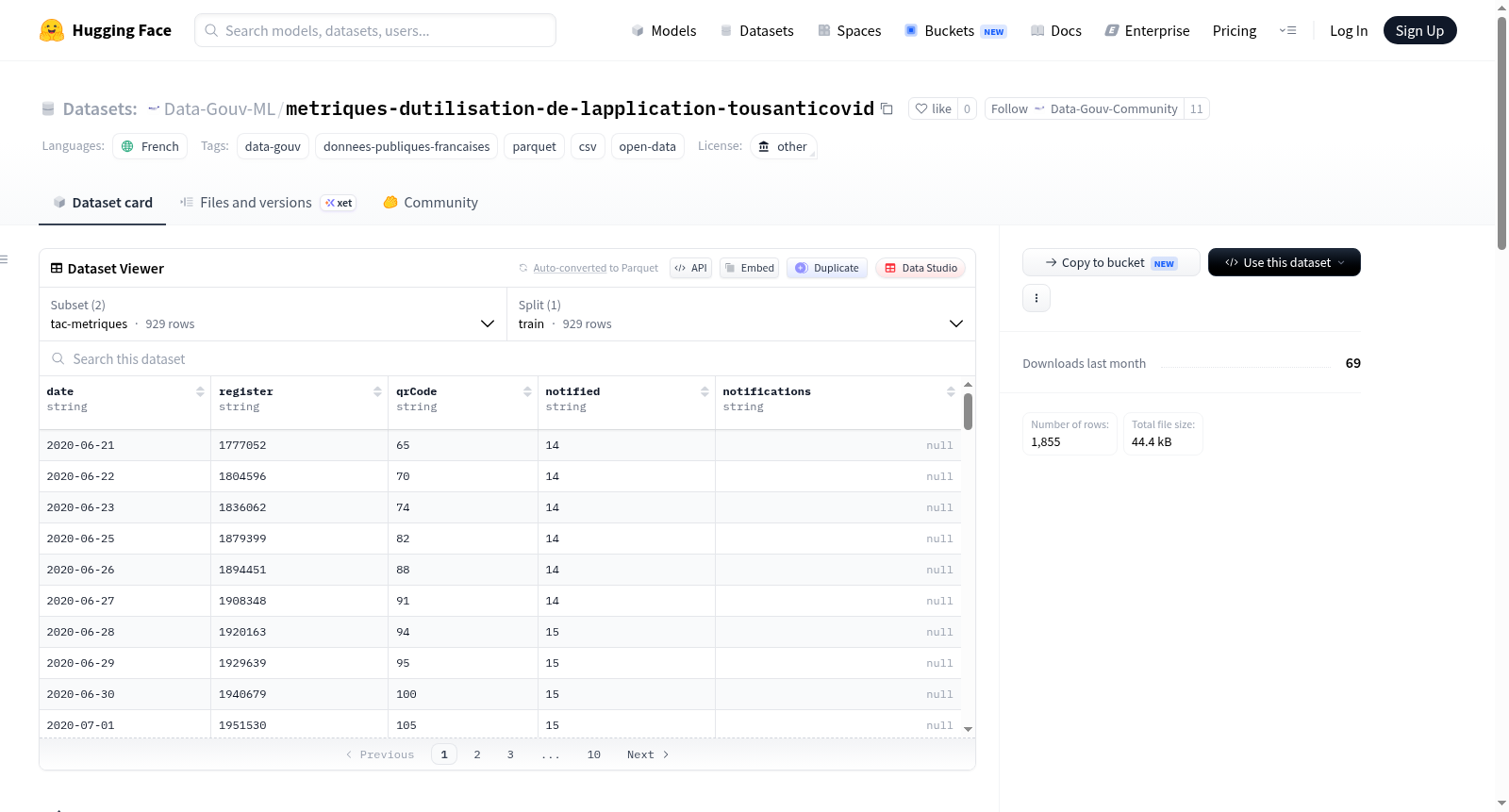Screen dimensions: 1509x812
Task: Open the three-dot more options button
Action: pyautogui.click(x=1036, y=298)
